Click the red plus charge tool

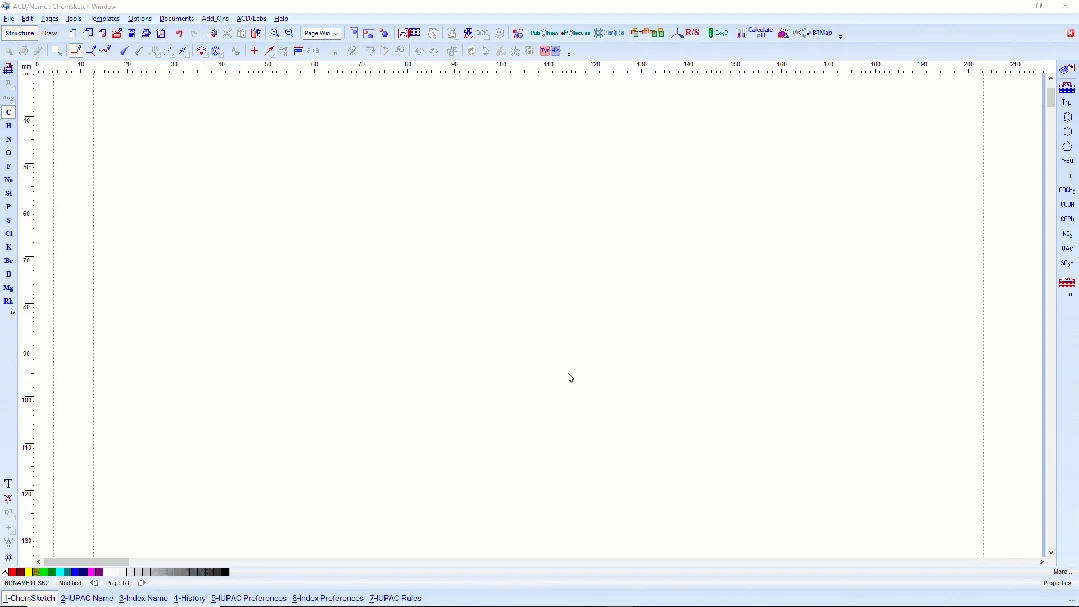tap(254, 51)
